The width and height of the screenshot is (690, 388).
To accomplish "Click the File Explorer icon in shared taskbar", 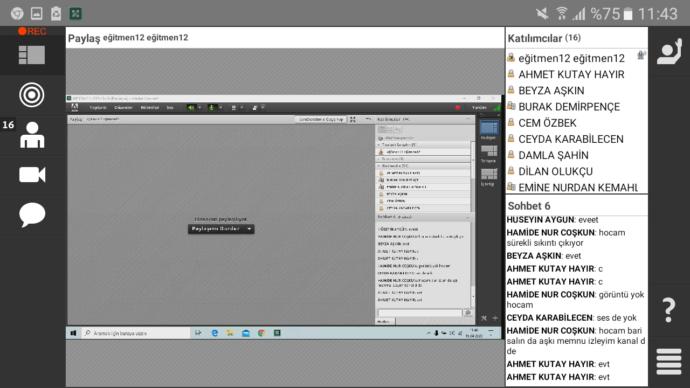I will (230, 333).
